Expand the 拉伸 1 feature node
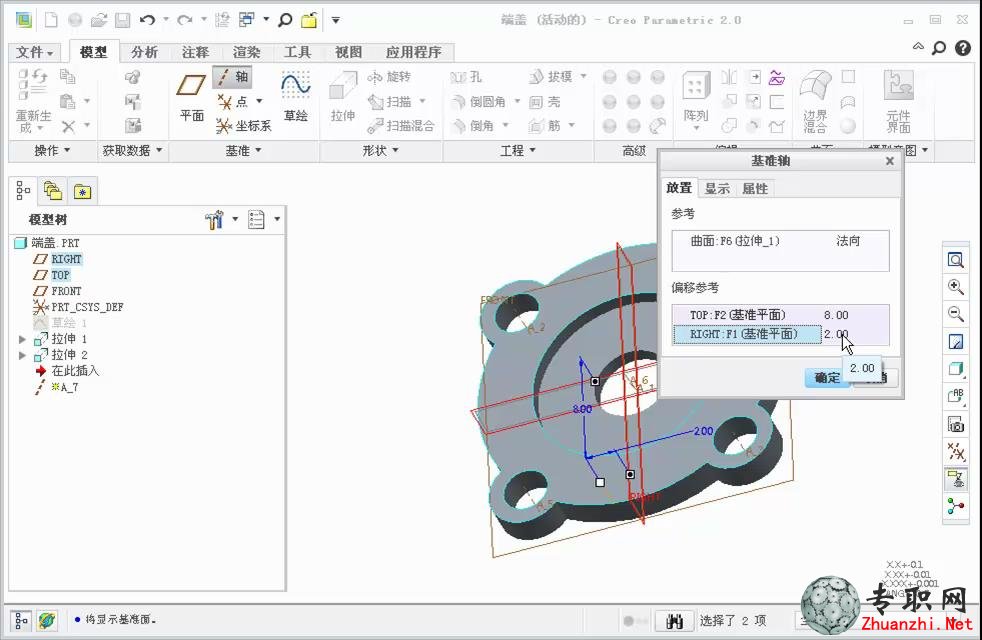The height and width of the screenshot is (640, 982). 22,339
